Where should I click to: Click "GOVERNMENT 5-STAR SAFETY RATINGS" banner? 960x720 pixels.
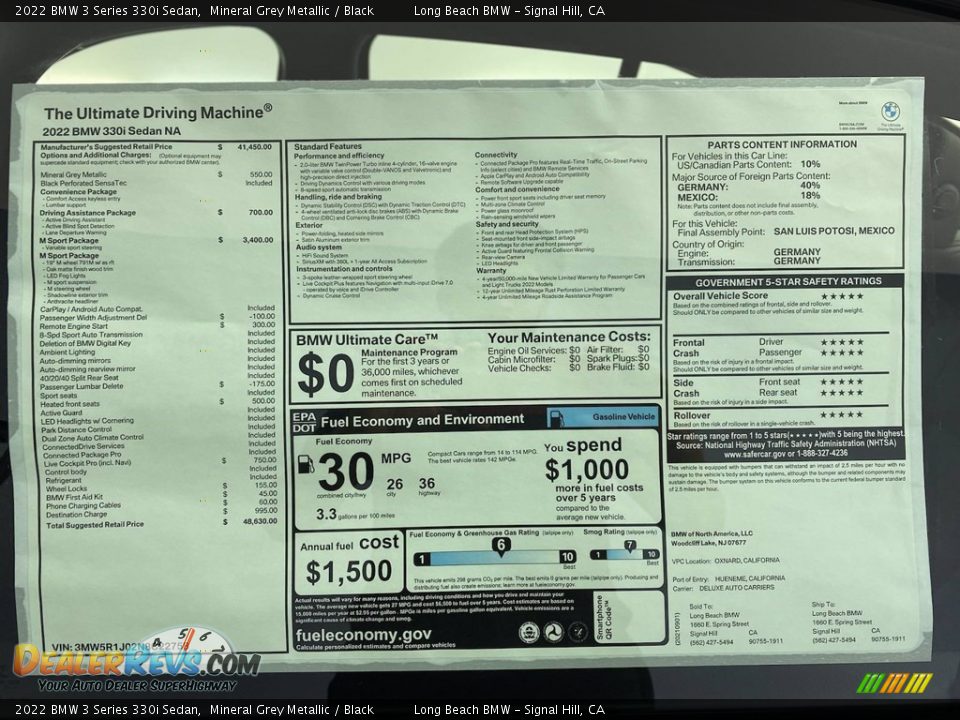pyautogui.click(x=788, y=282)
